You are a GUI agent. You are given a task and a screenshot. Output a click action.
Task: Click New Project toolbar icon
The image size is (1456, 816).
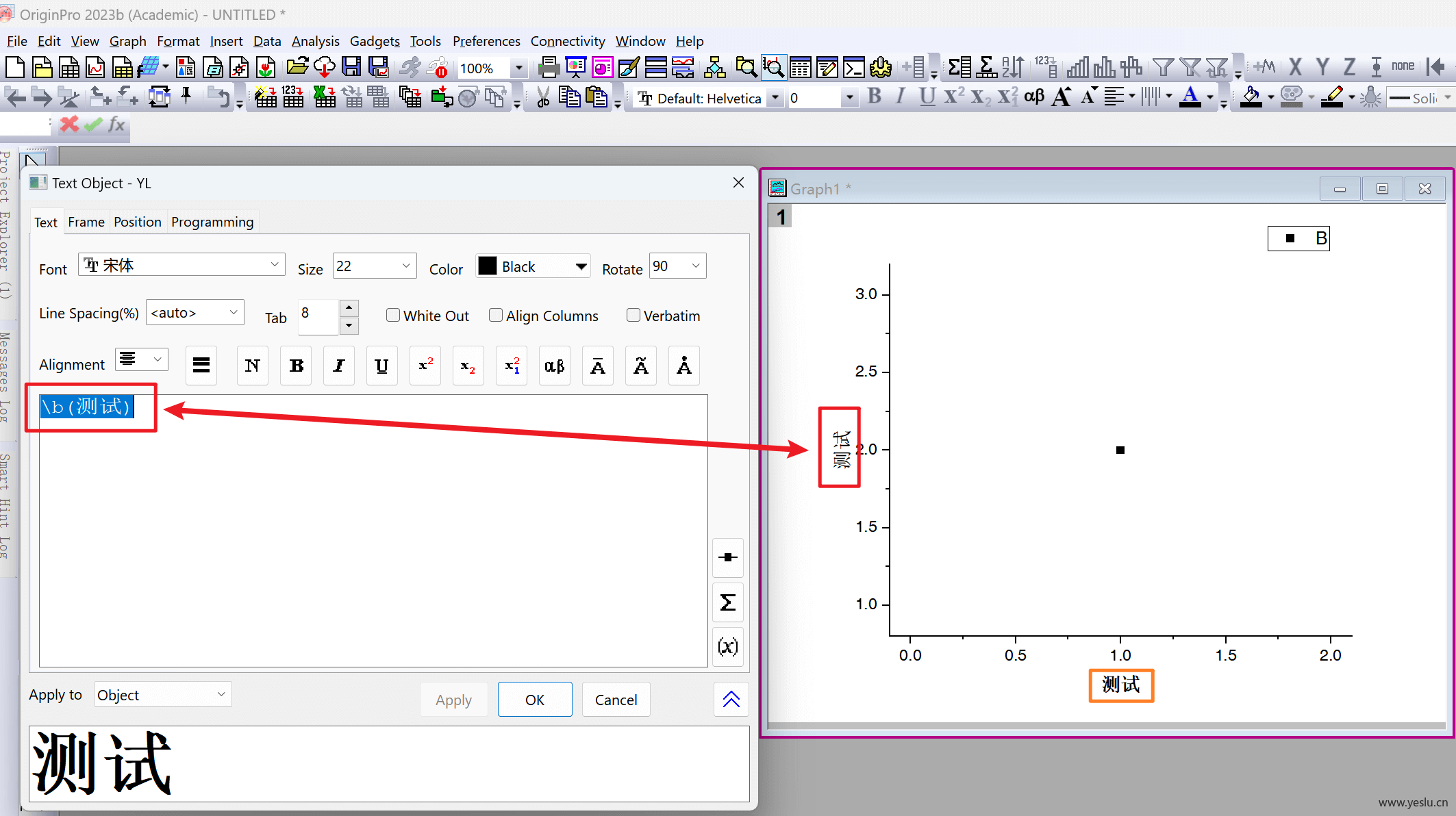click(x=15, y=67)
